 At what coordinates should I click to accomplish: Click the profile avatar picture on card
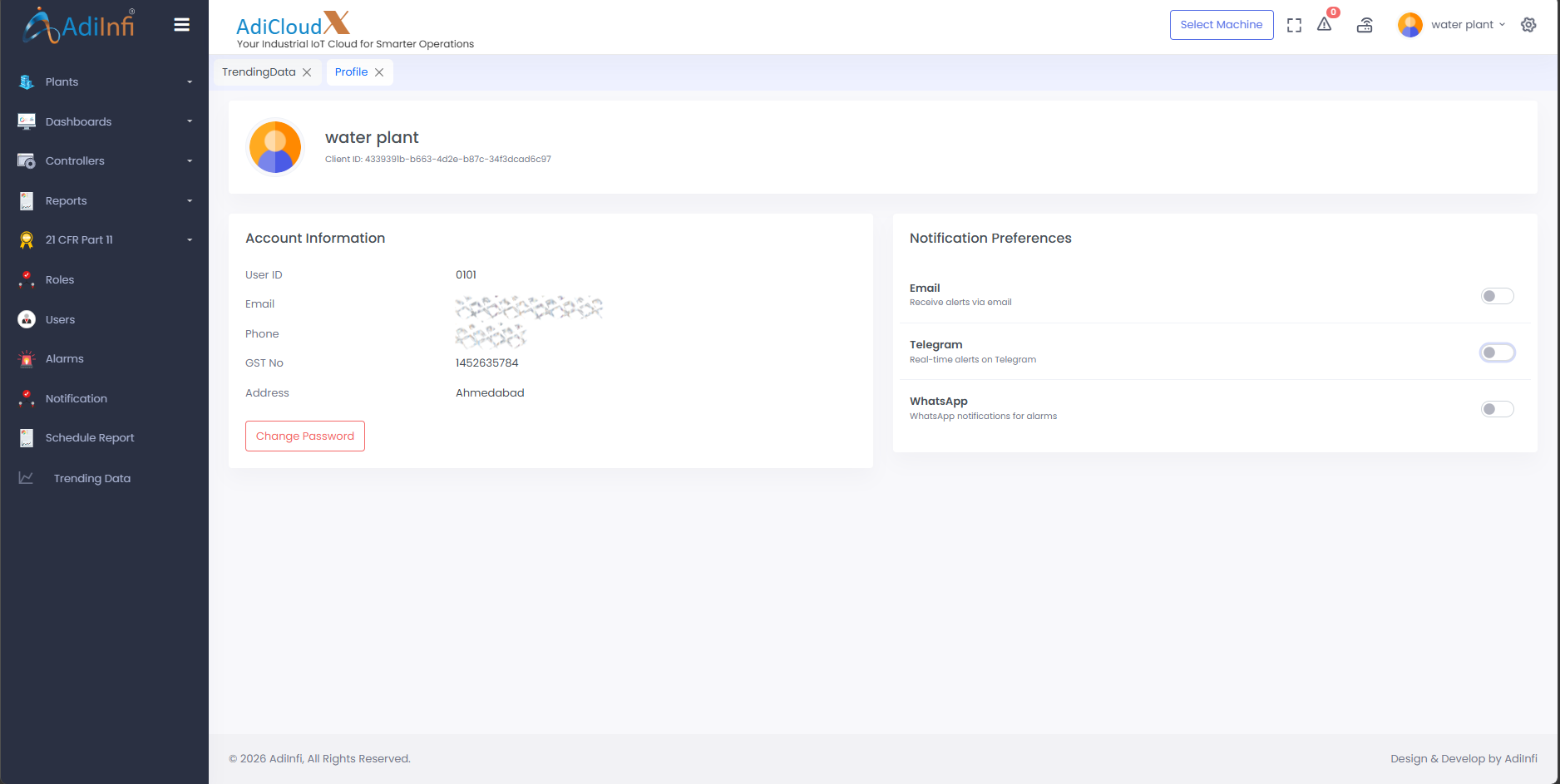[275, 147]
